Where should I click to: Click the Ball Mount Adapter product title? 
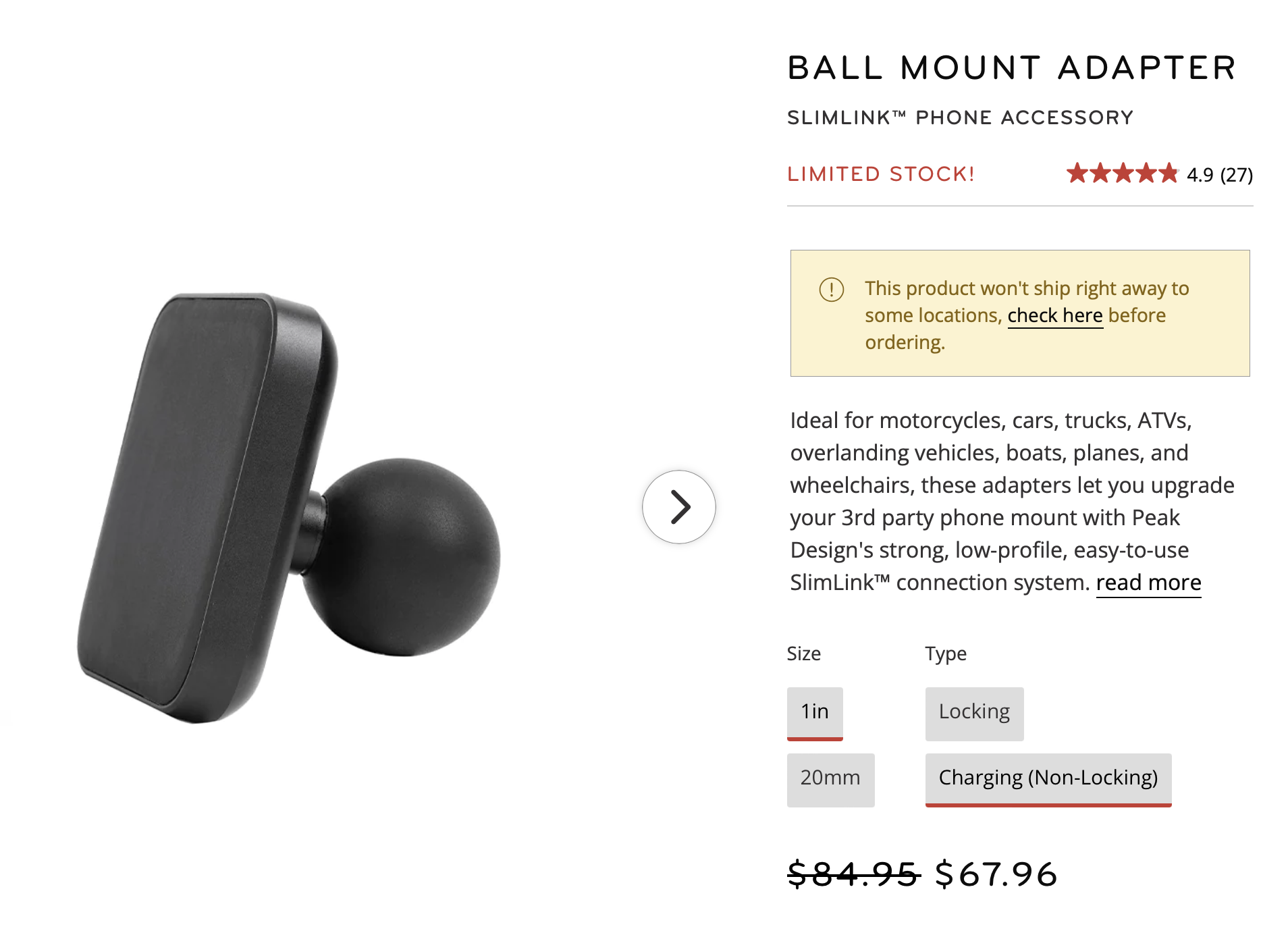click(x=1013, y=68)
